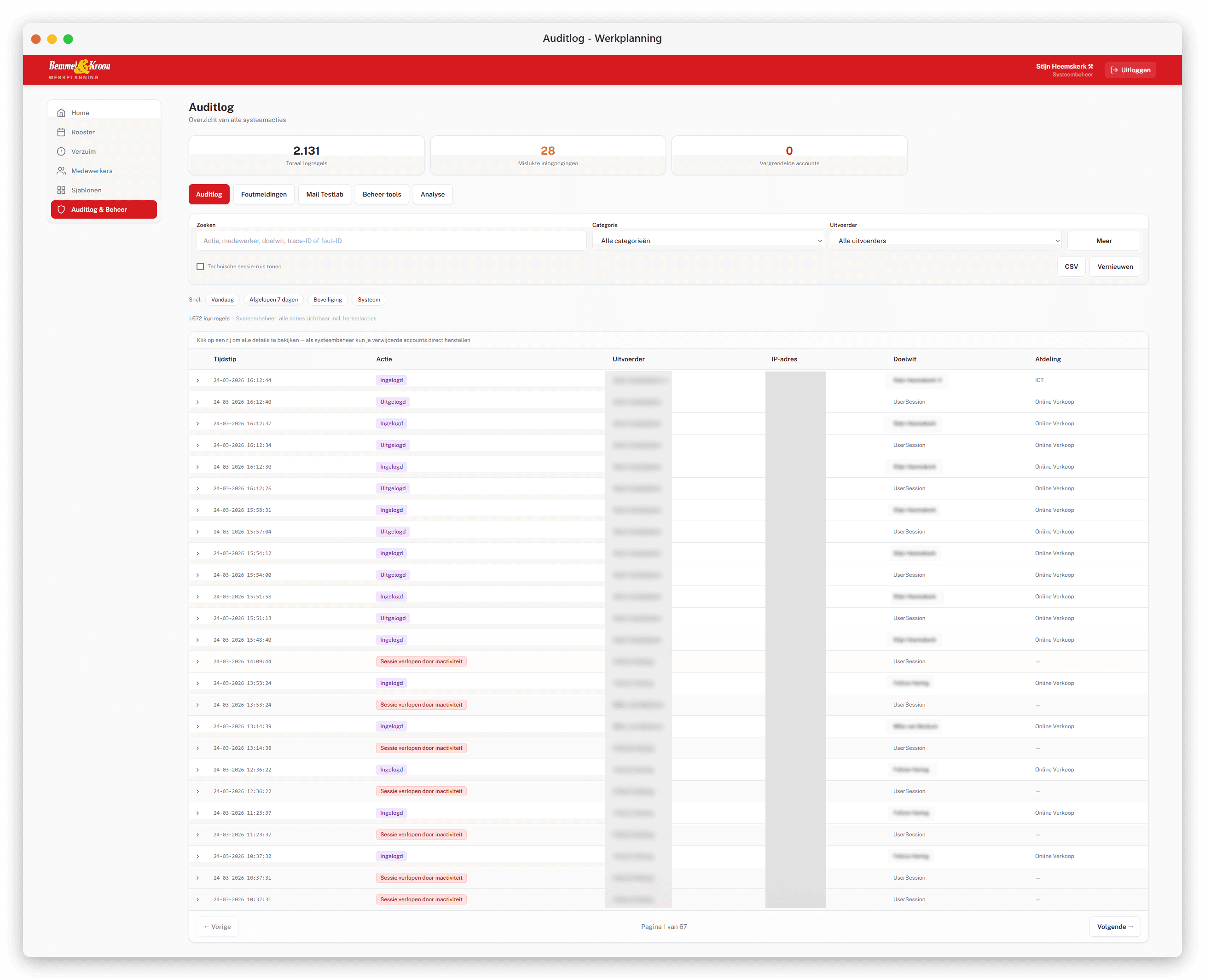This screenshot has width=1205, height=980.
Task: Click the Home icon in sidebar
Action: pos(61,113)
